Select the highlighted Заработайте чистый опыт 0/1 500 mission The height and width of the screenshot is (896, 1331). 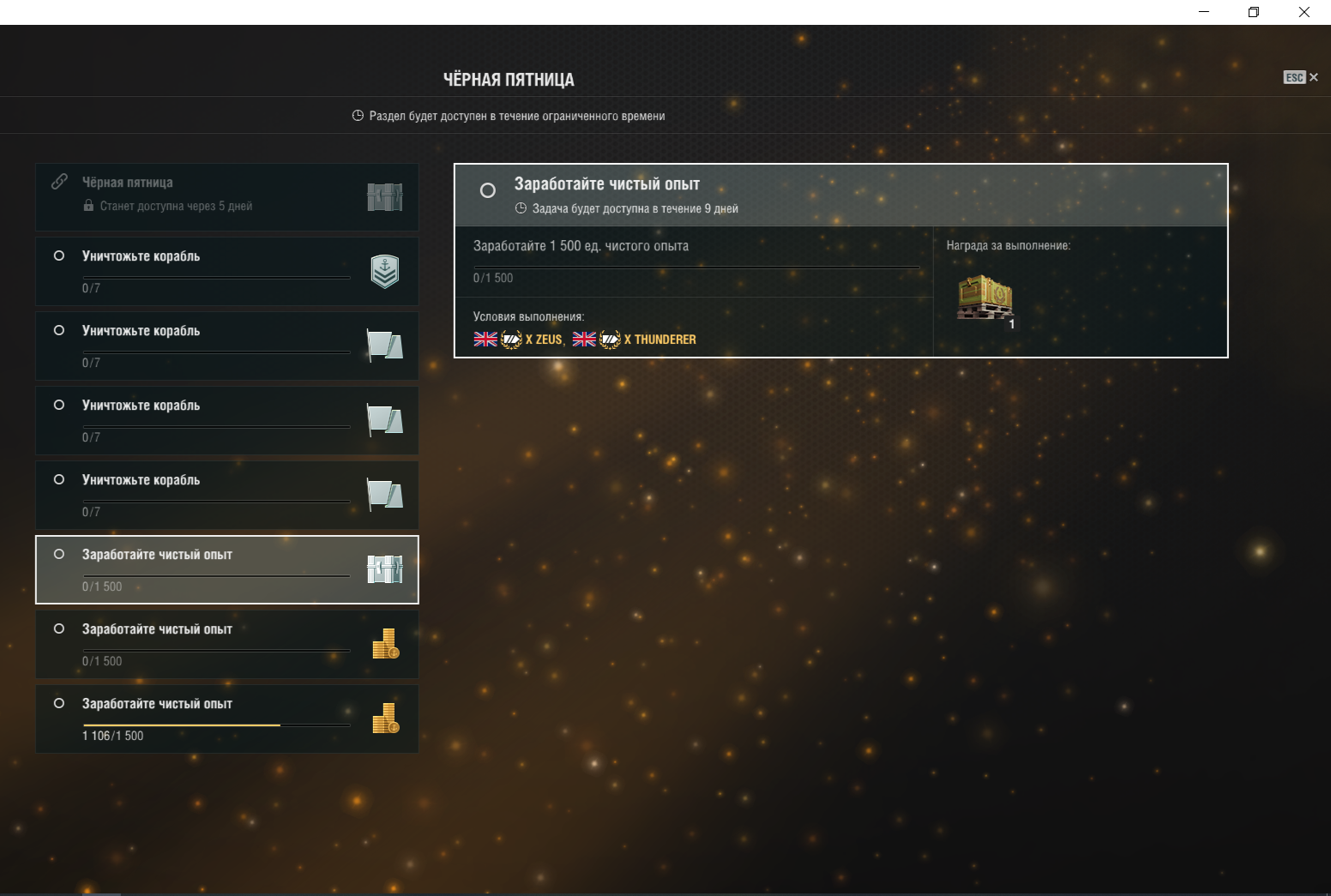pos(227,569)
